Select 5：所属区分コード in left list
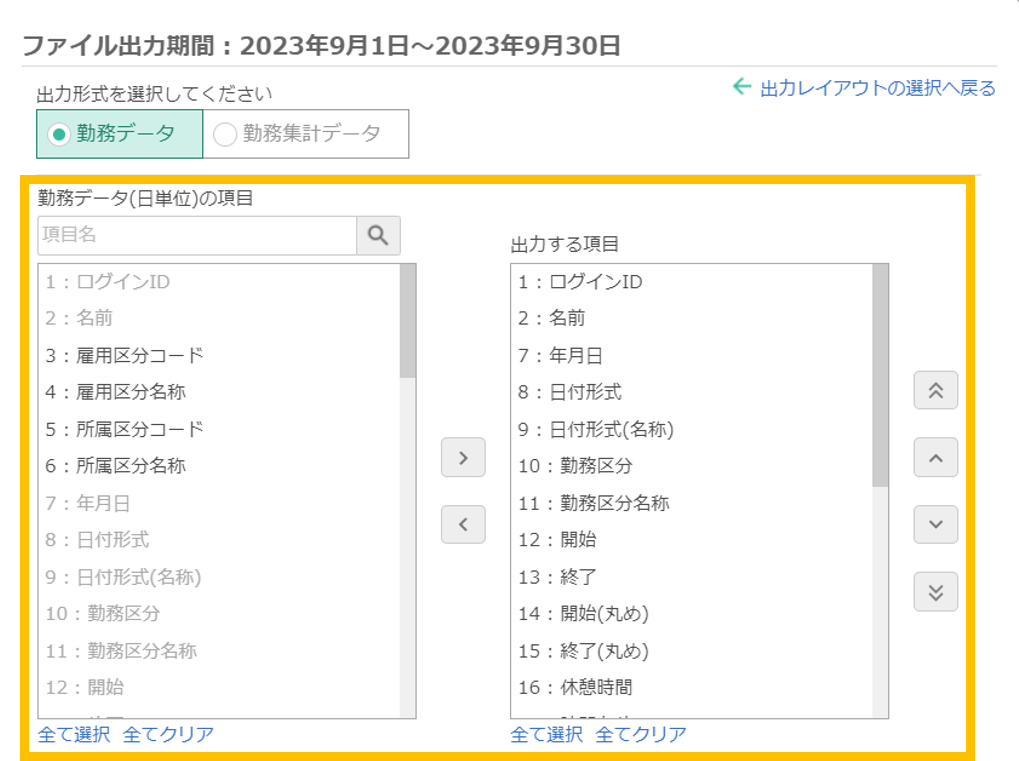This screenshot has height=761, width=1019. pyautogui.click(x=124, y=429)
